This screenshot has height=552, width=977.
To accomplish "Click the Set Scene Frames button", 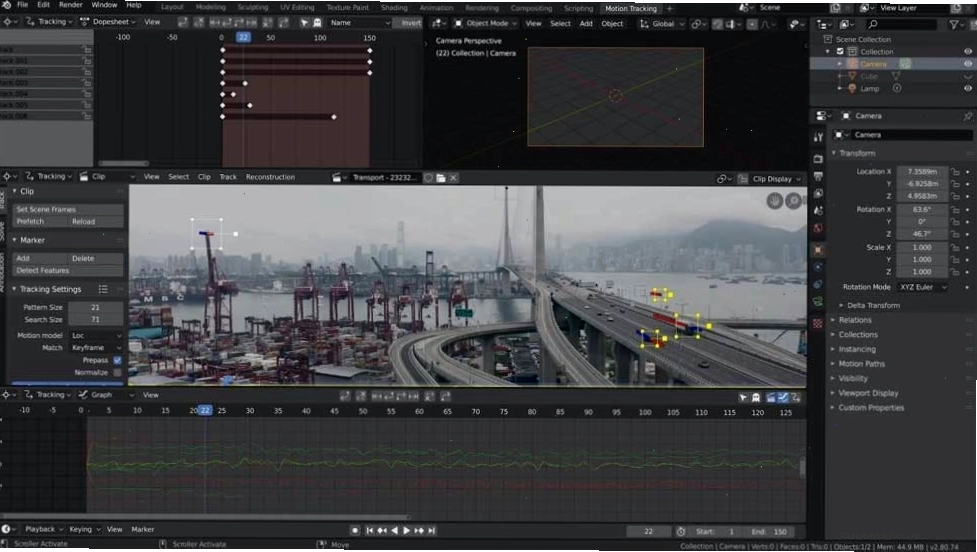I will pyautogui.click(x=67, y=209).
